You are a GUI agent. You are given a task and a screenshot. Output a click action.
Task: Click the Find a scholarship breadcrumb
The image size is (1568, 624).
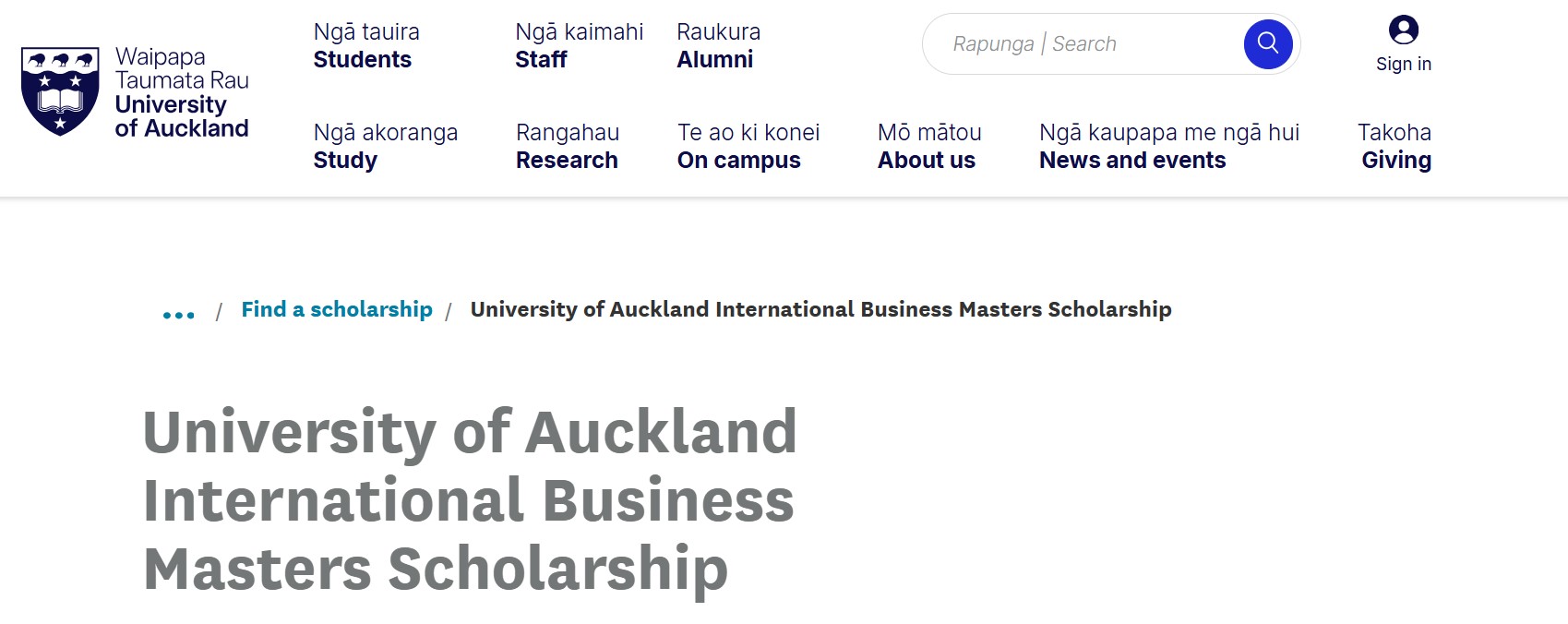coord(337,309)
